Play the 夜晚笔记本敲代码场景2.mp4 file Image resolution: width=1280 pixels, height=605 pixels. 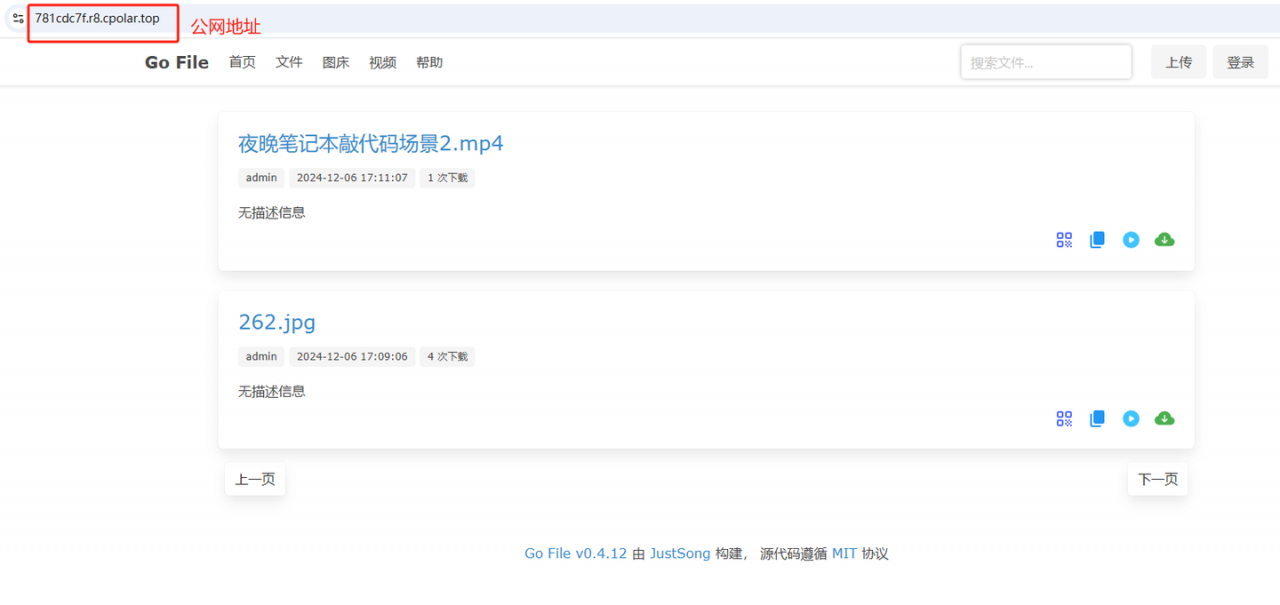[x=1131, y=240]
